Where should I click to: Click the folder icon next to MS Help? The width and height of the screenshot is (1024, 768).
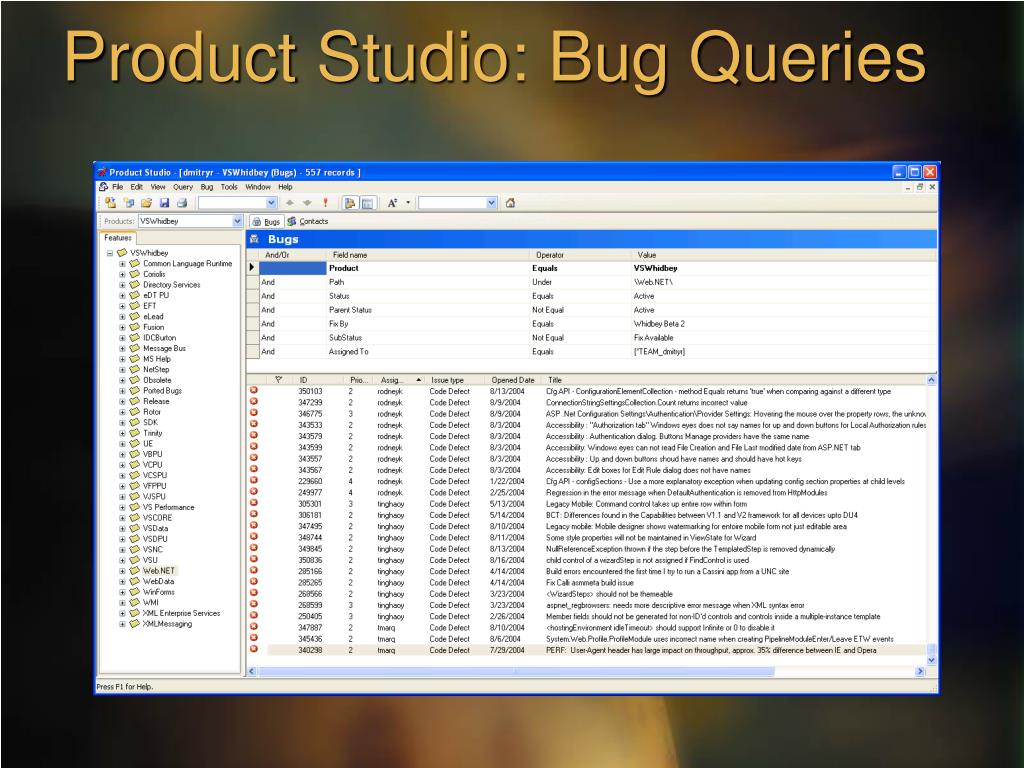pos(135,359)
